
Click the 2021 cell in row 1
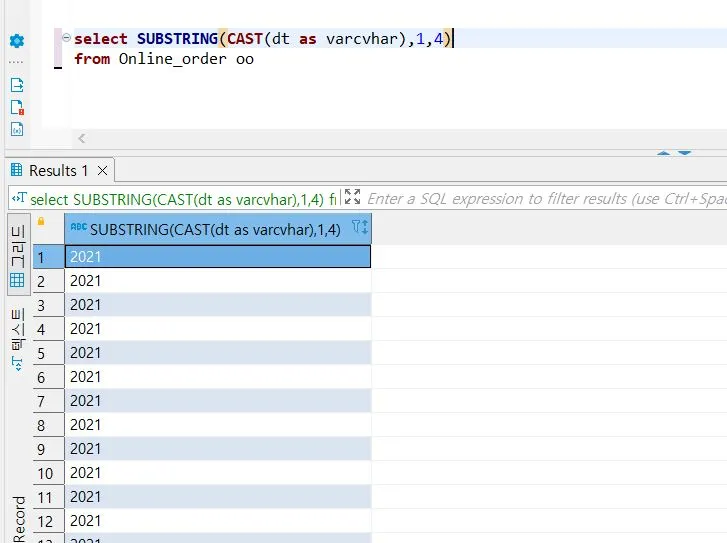coord(218,256)
